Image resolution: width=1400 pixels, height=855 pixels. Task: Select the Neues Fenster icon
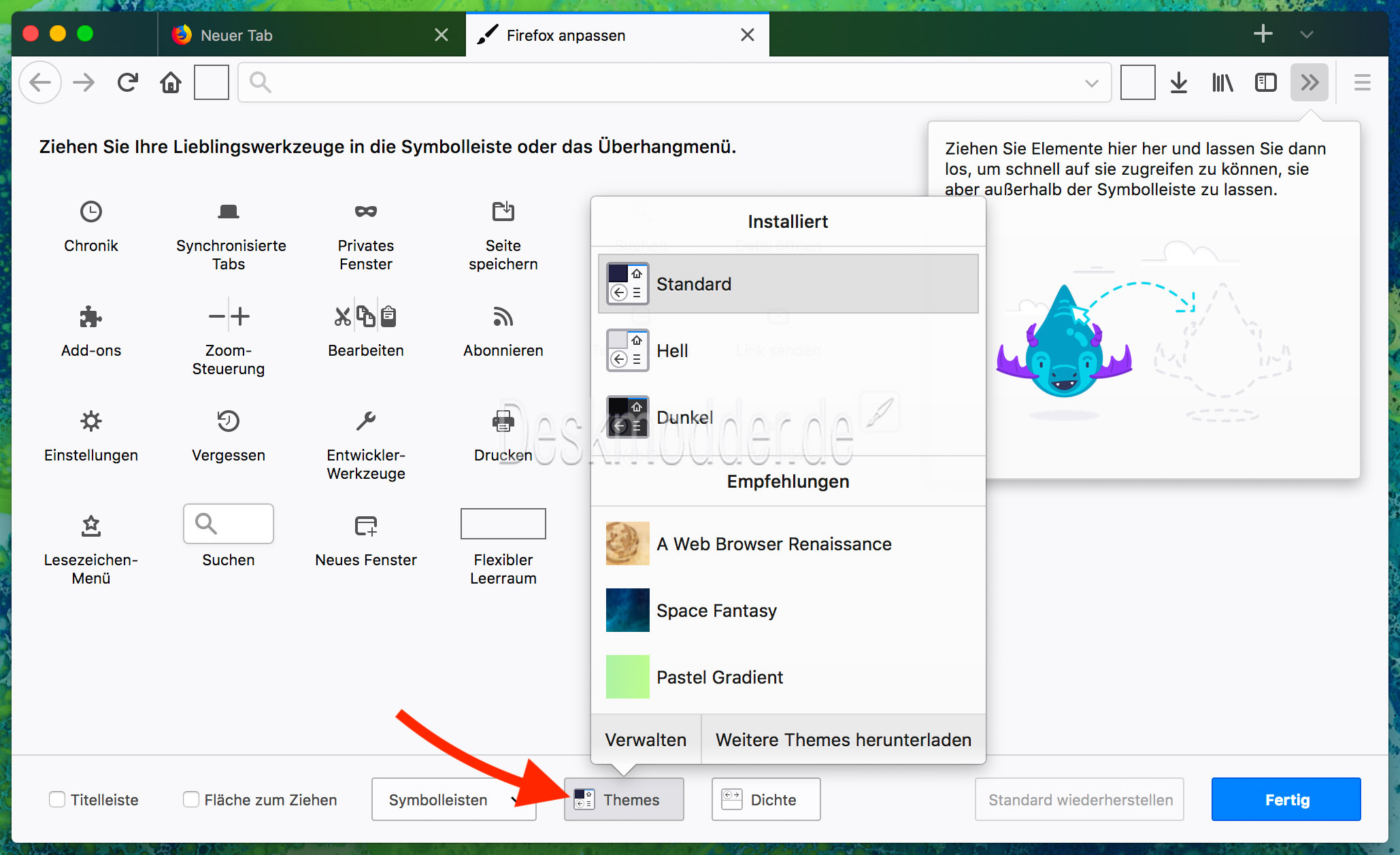(x=366, y=526)
